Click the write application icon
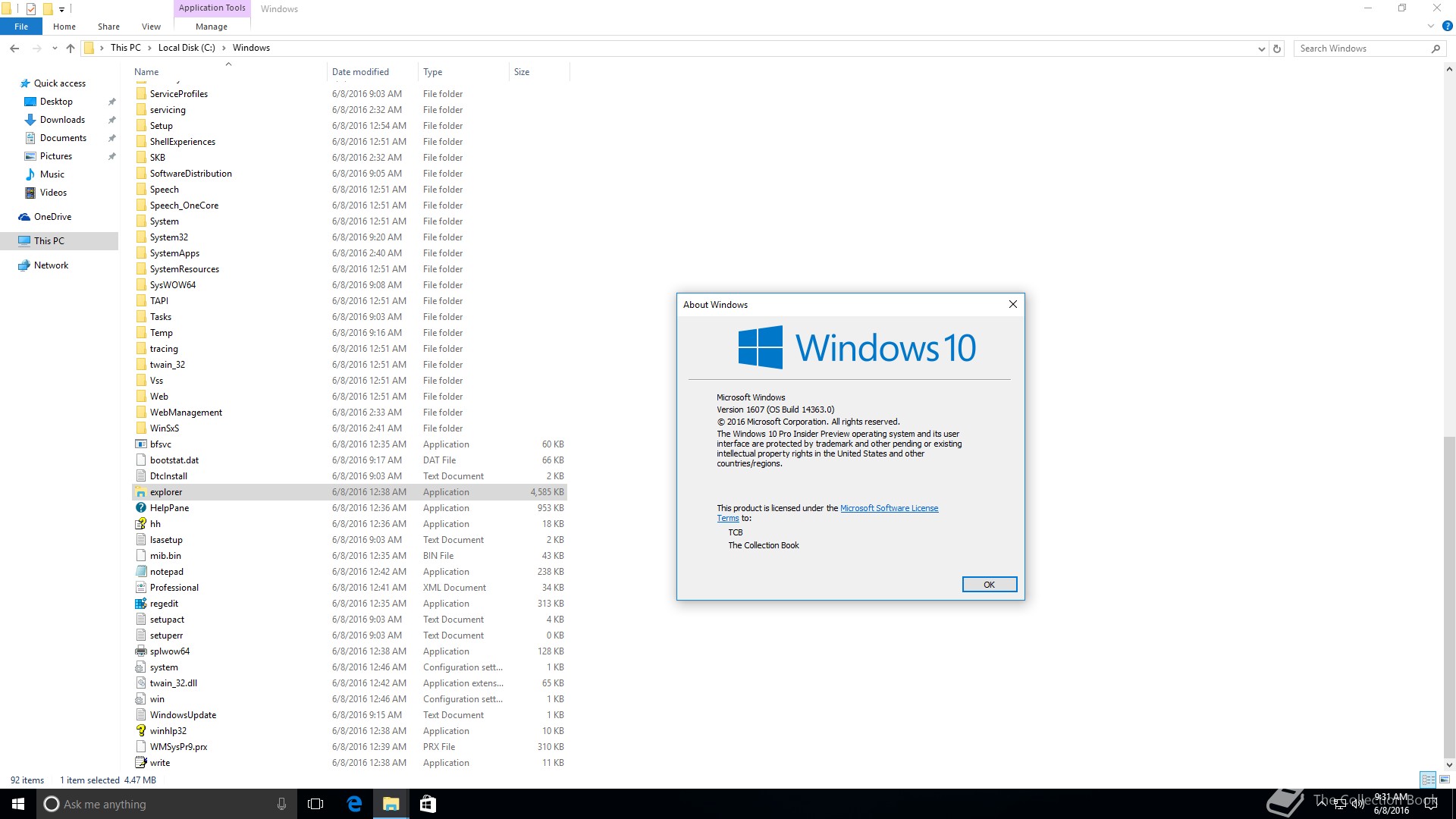 (x=141, y=763)
